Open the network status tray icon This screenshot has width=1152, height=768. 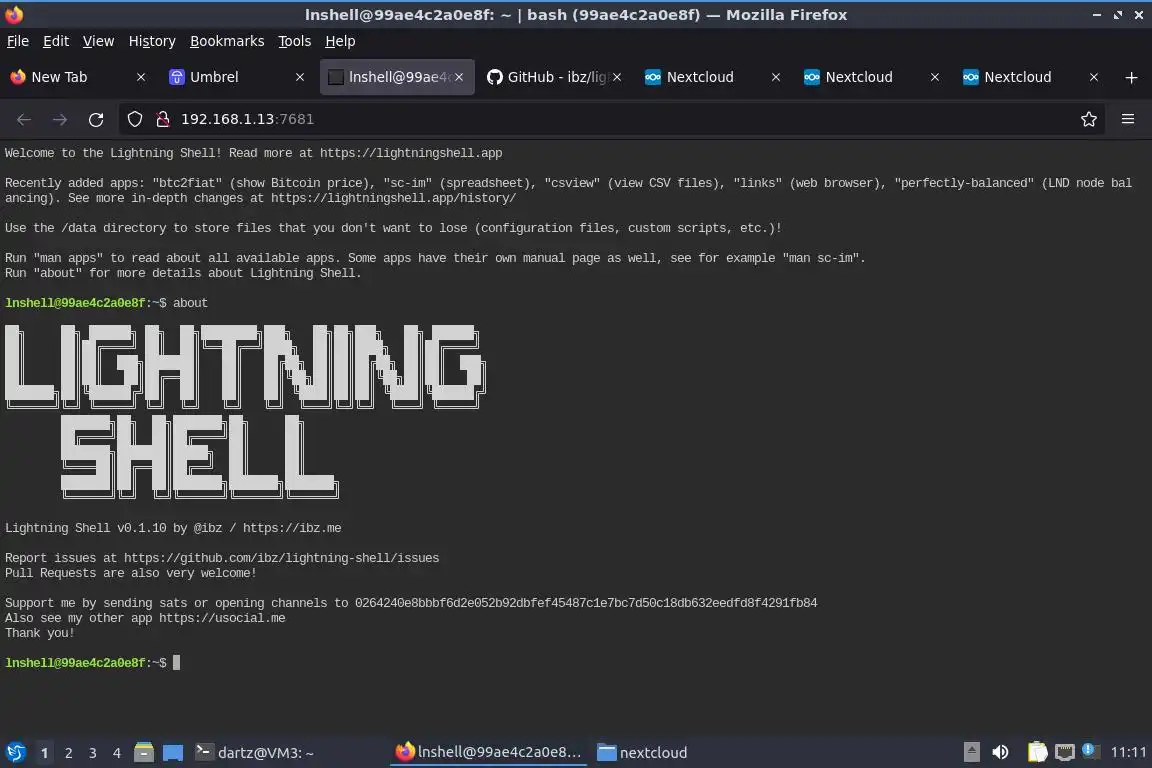click(1065, 753)
